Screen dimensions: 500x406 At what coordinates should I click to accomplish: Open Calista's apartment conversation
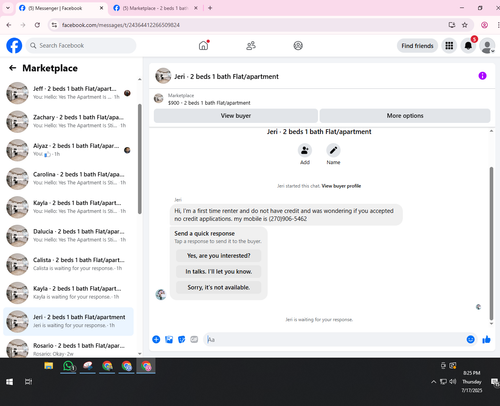pyautogui.click(x=68, y=264)
